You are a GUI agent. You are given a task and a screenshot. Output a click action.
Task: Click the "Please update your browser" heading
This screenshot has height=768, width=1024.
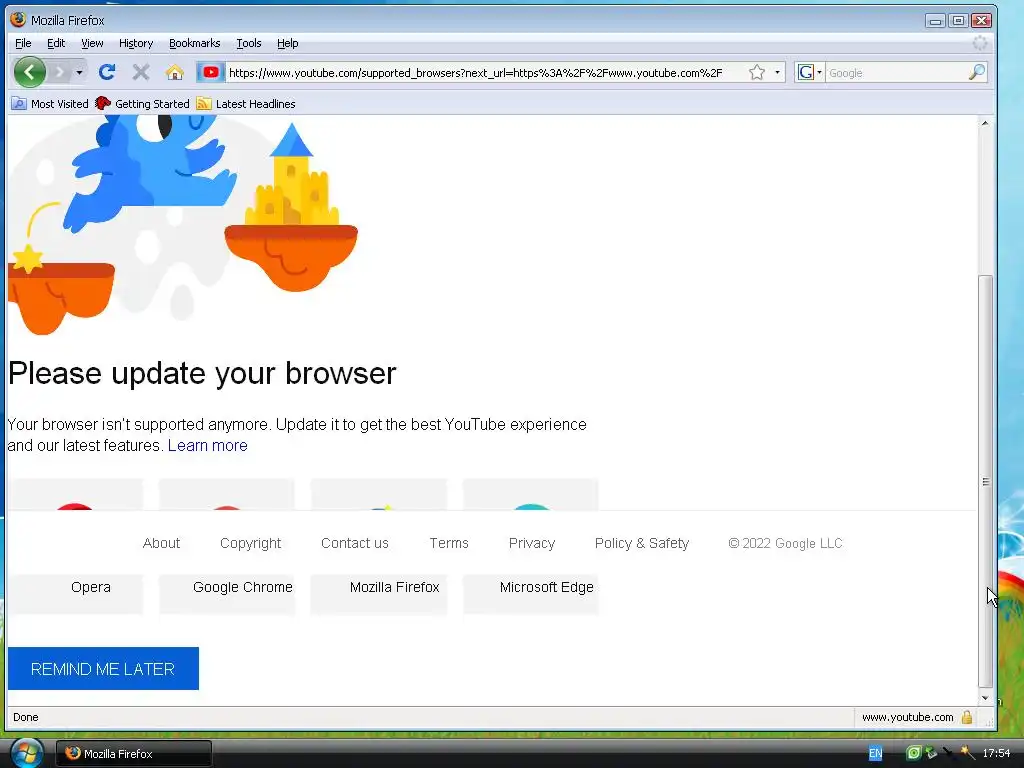click(x=202, y=374)
